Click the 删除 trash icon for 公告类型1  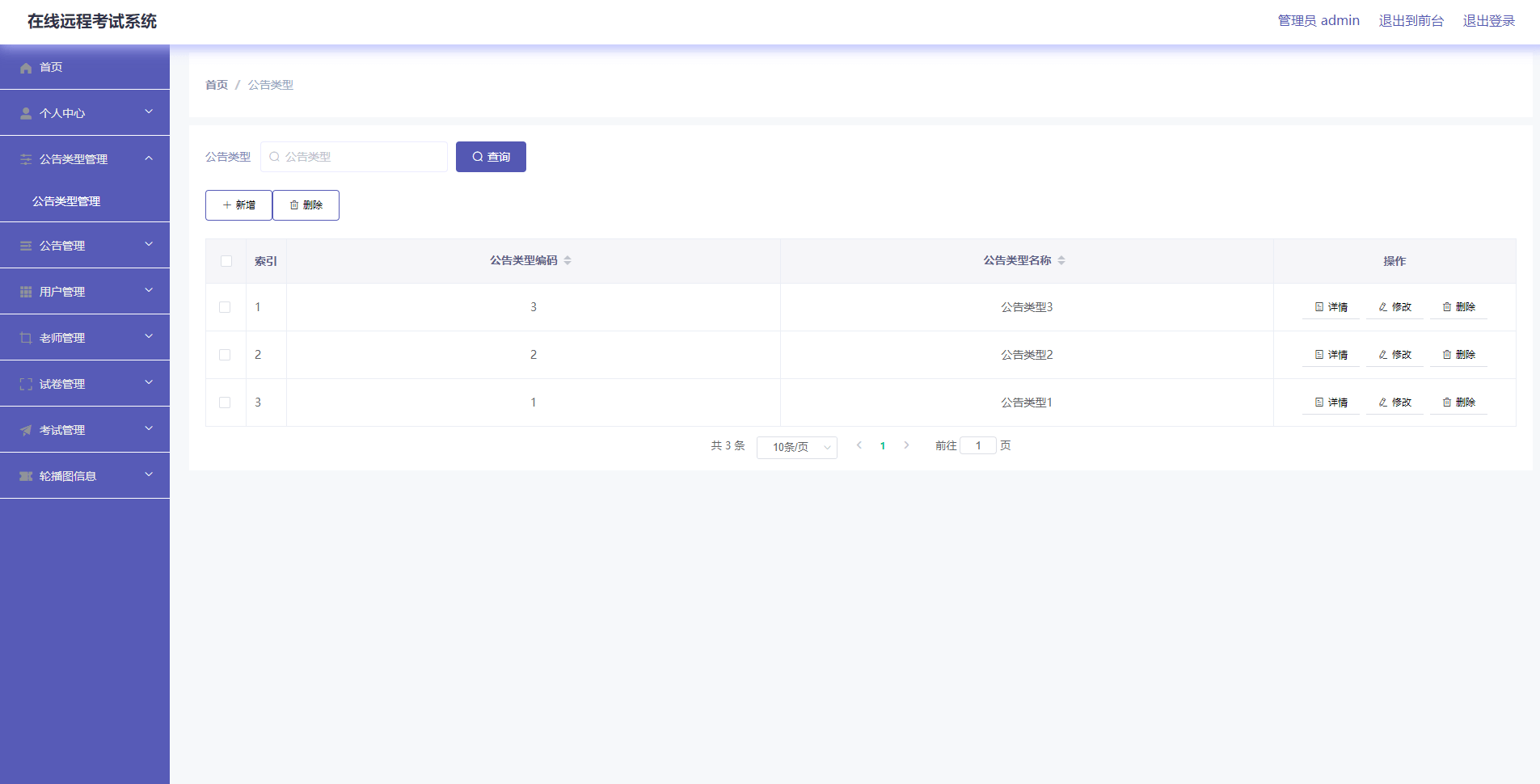pyautogui.click(x=1447, y=403)
